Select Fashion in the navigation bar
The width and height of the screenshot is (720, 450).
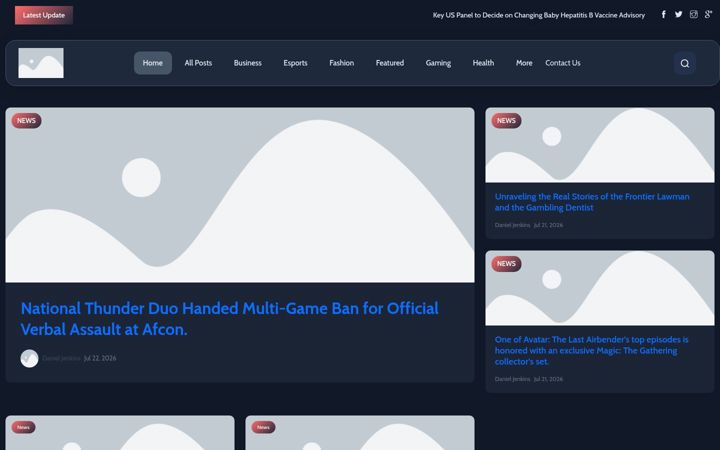342,63
